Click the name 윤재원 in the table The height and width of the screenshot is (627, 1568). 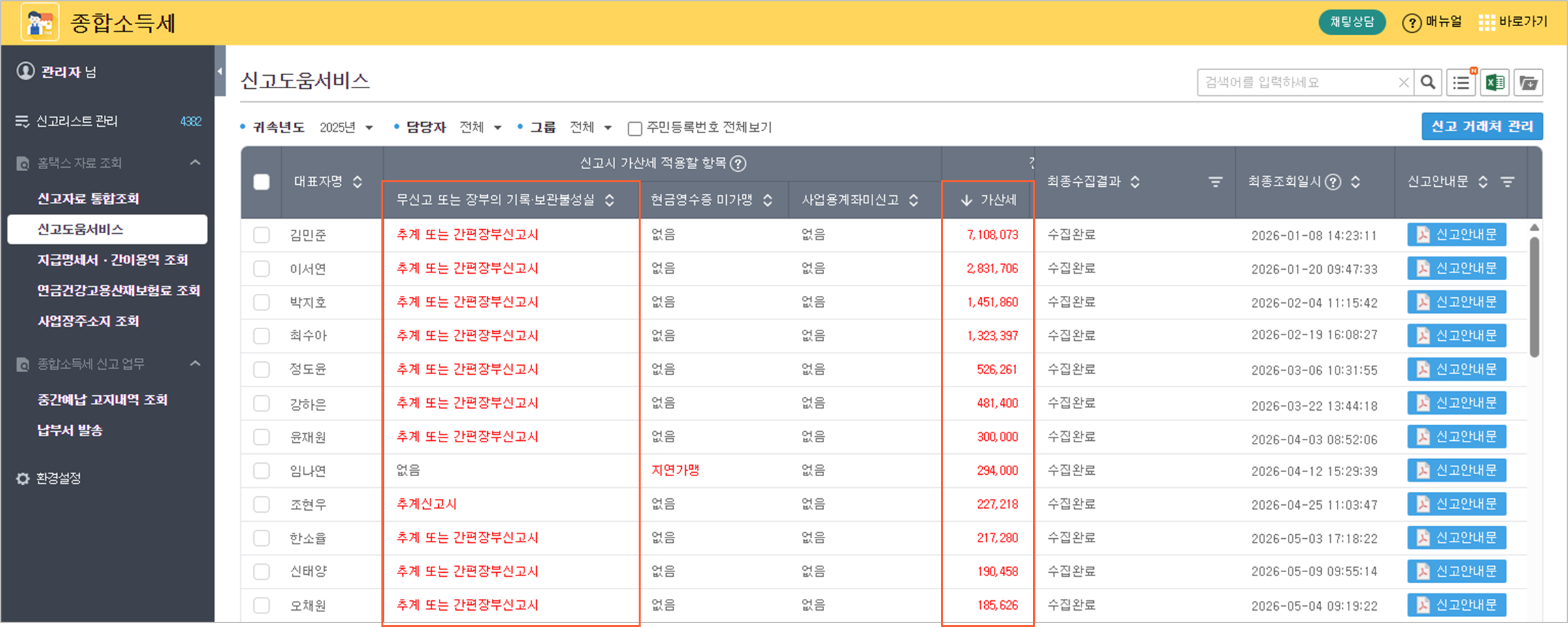click(308, 437)
